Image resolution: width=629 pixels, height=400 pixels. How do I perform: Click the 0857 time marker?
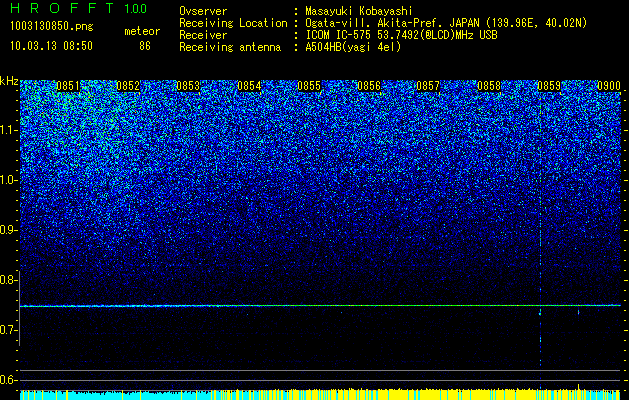[428, 86]
